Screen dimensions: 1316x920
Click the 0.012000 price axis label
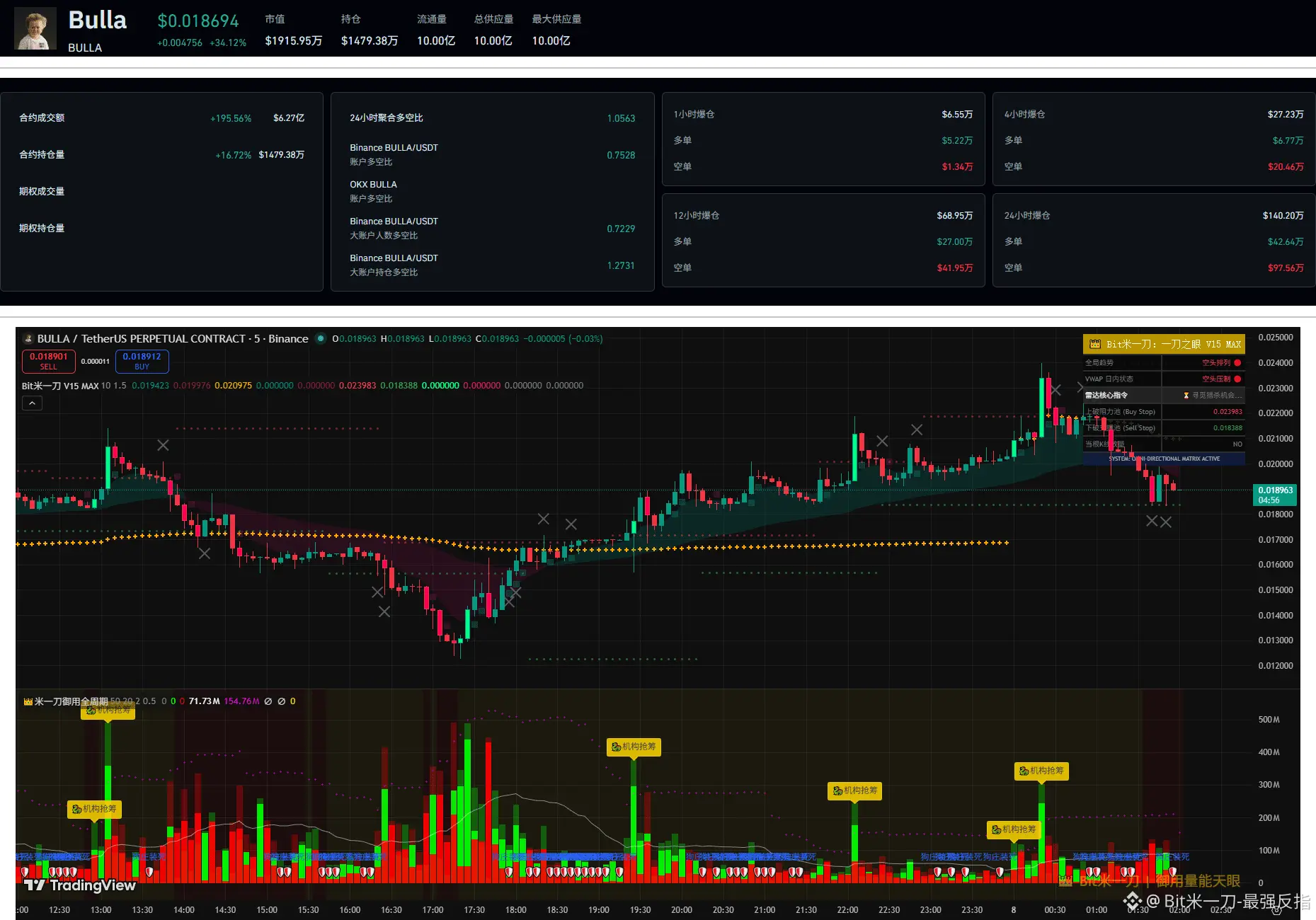(1276, 666)
